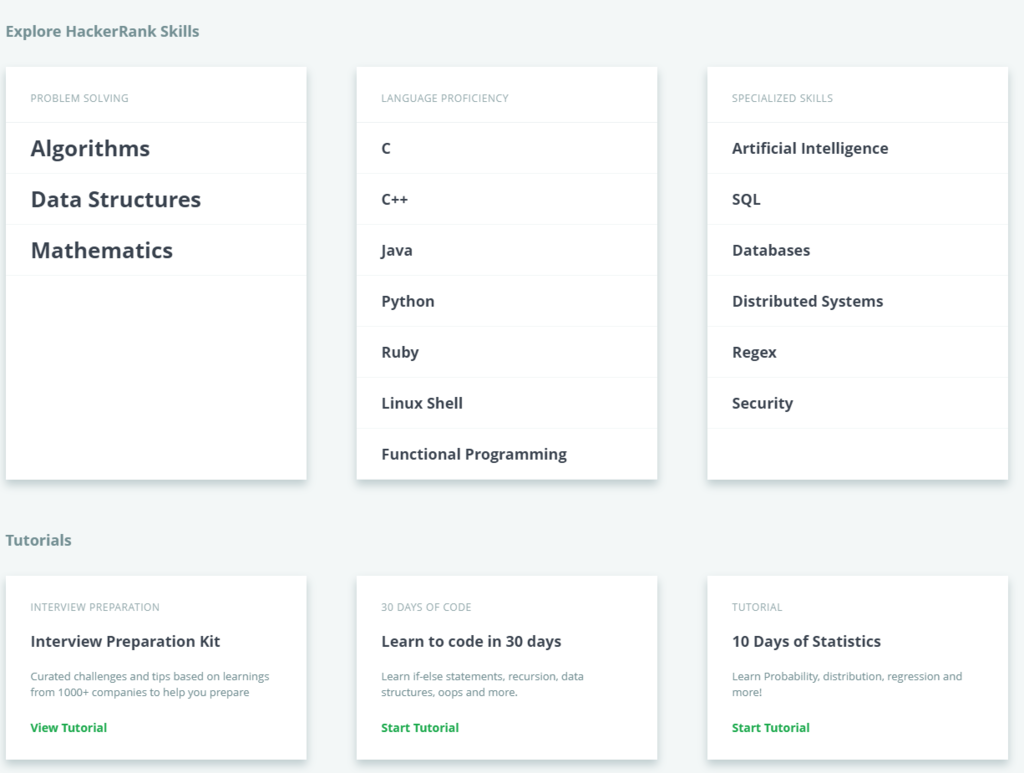
Task: Open the Databases skill
Action: click(x=771, y=250)
